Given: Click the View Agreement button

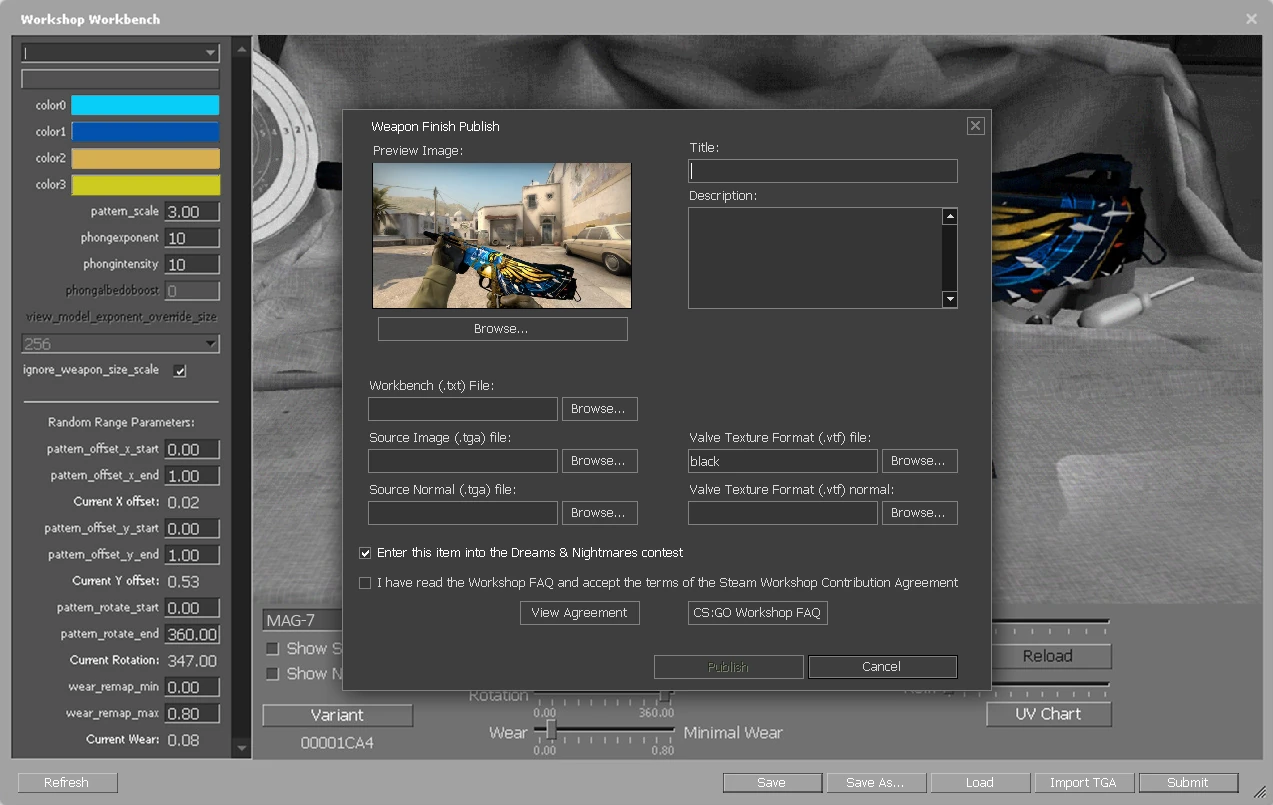Looking at the screenshot, I should point(579,613).
